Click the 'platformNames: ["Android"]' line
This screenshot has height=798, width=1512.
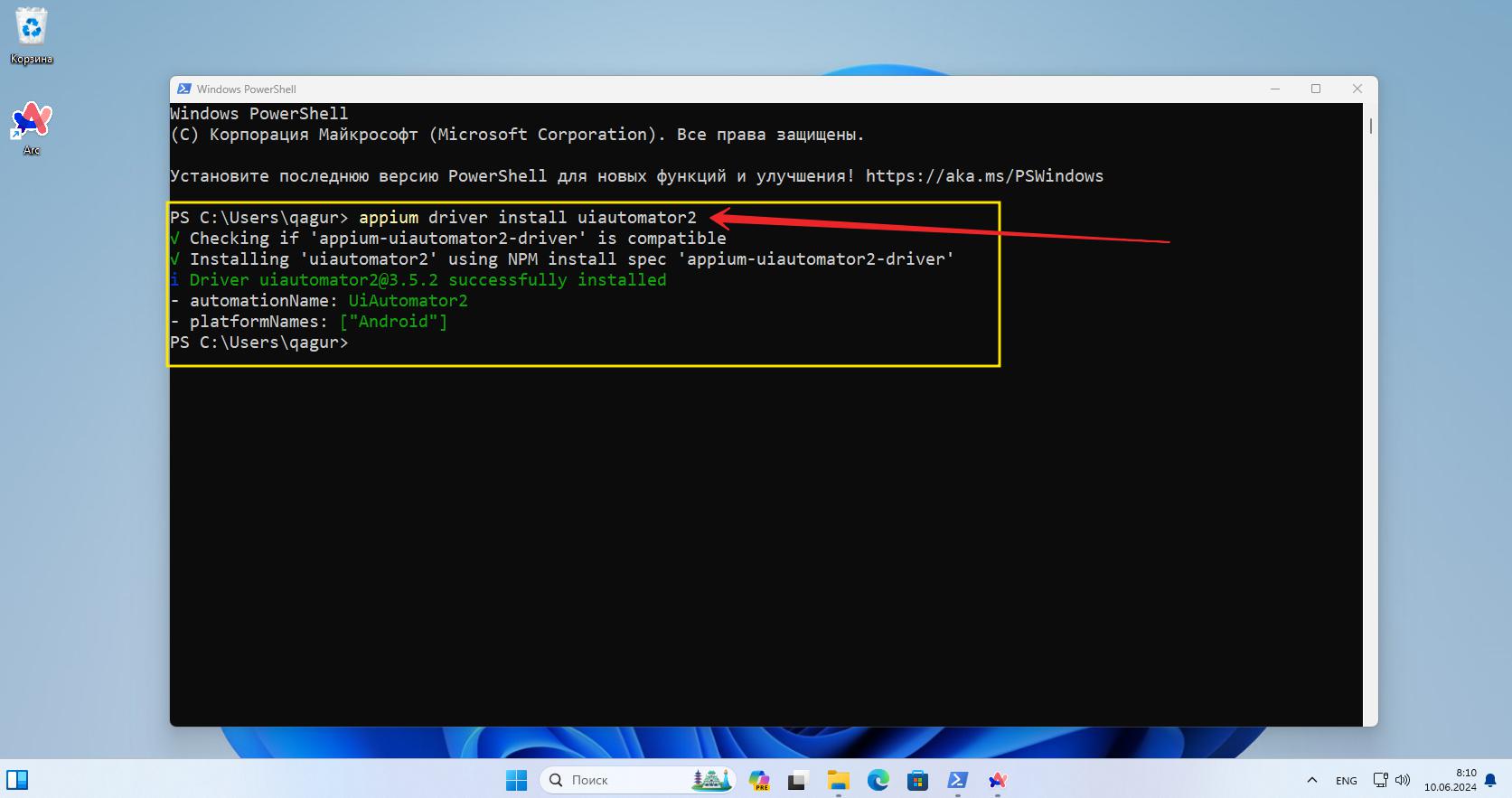(309, 322)
